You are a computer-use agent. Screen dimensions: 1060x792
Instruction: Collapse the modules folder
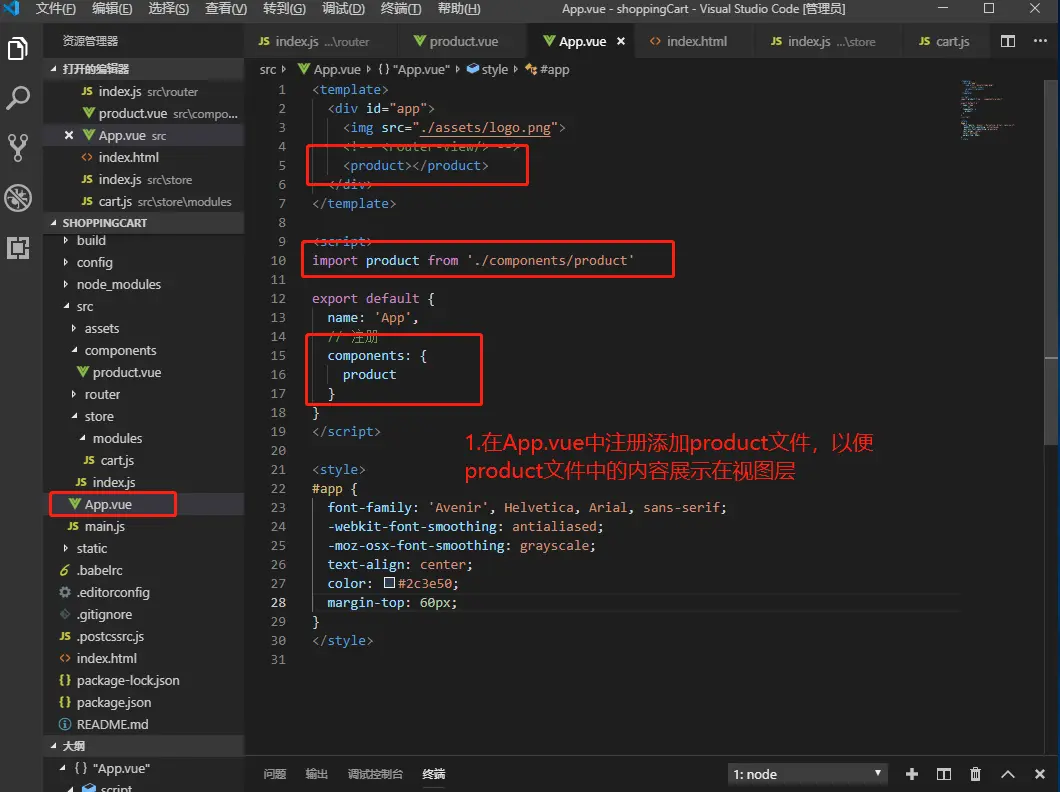(x=82, y=438)
